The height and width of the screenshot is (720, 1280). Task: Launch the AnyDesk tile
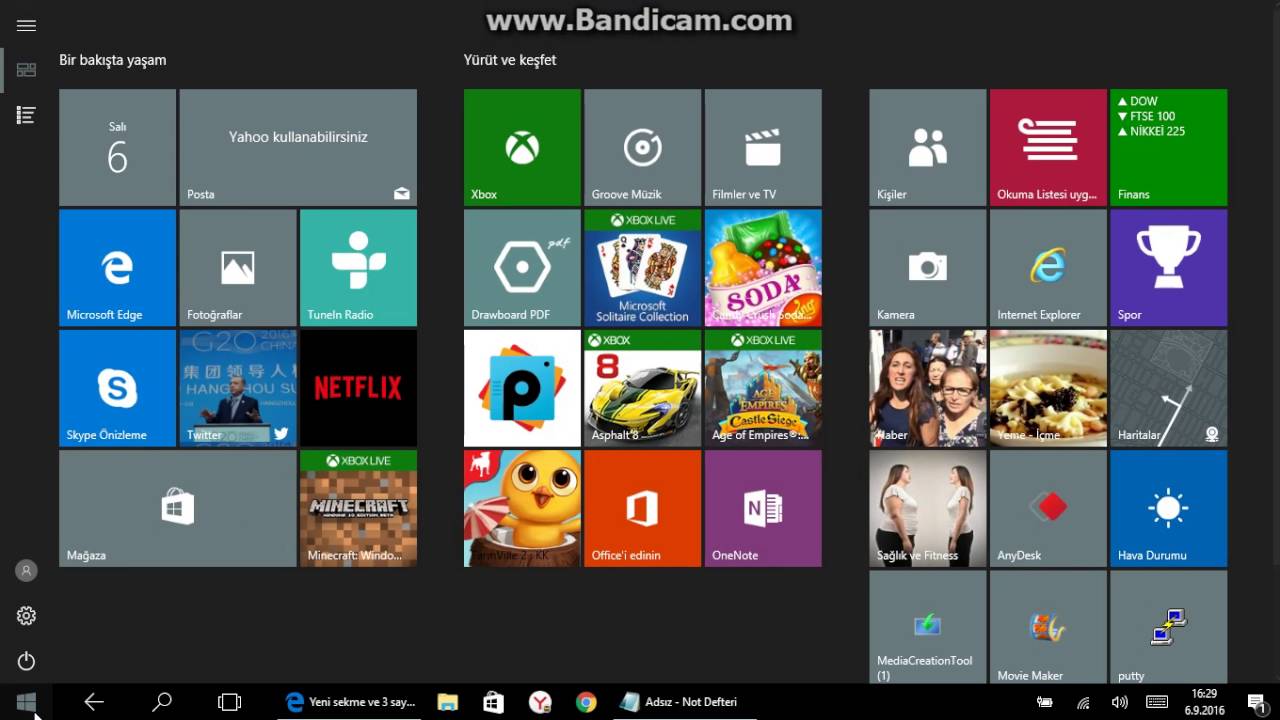click(1048, 508)
